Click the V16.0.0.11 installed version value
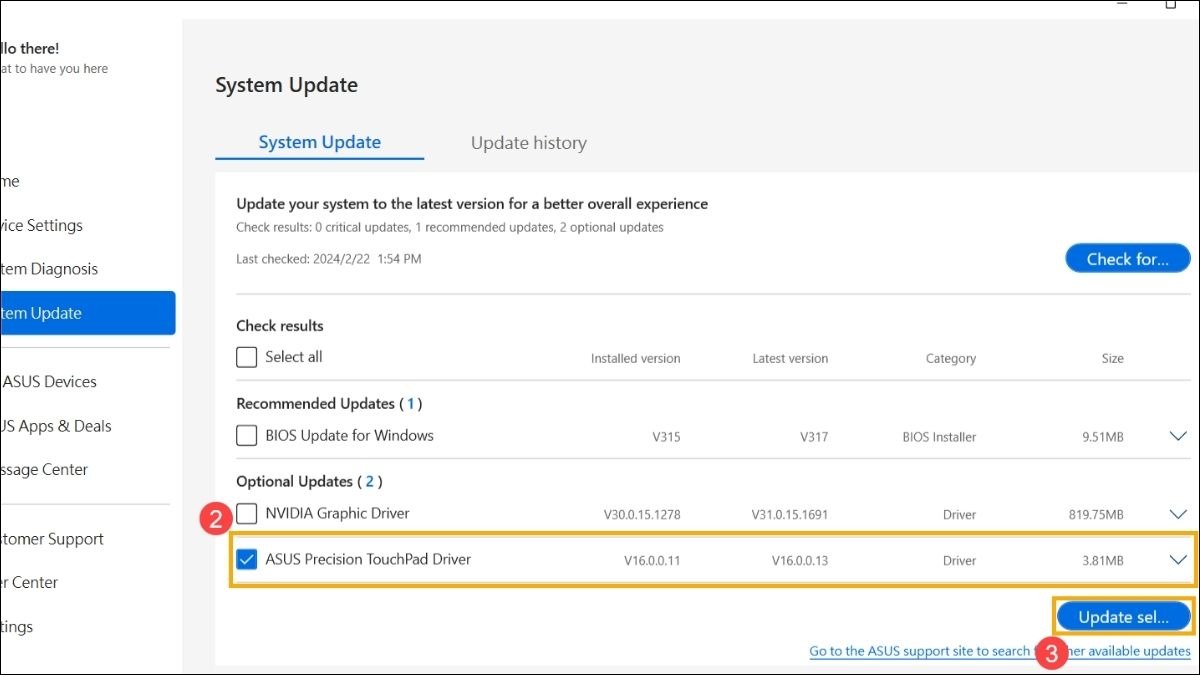Image resolution: width=1200 pixels, height=675 pixels. tap(651, 561)
